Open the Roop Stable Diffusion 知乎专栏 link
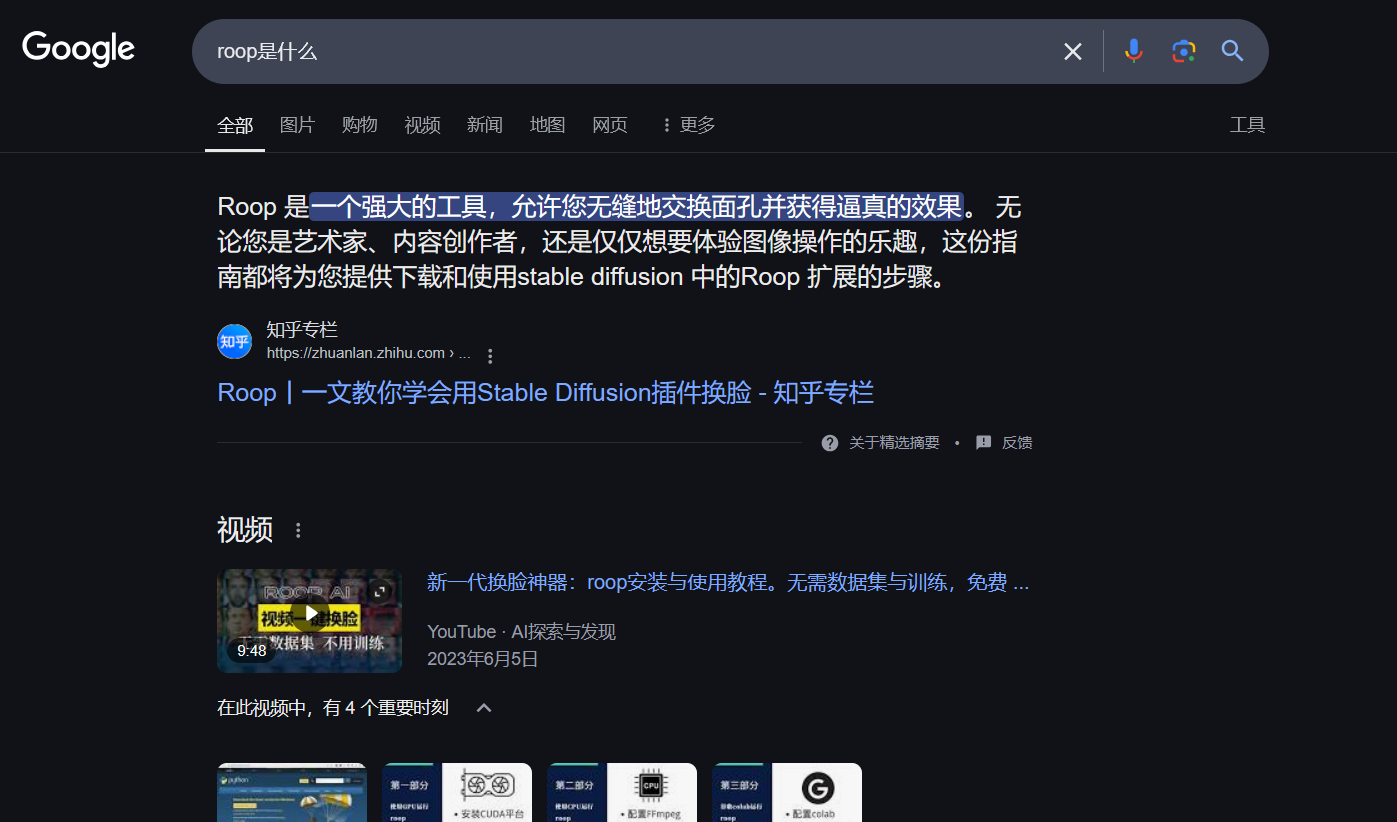This screenshot has height=822, width=1397. (x=545, y=392)
